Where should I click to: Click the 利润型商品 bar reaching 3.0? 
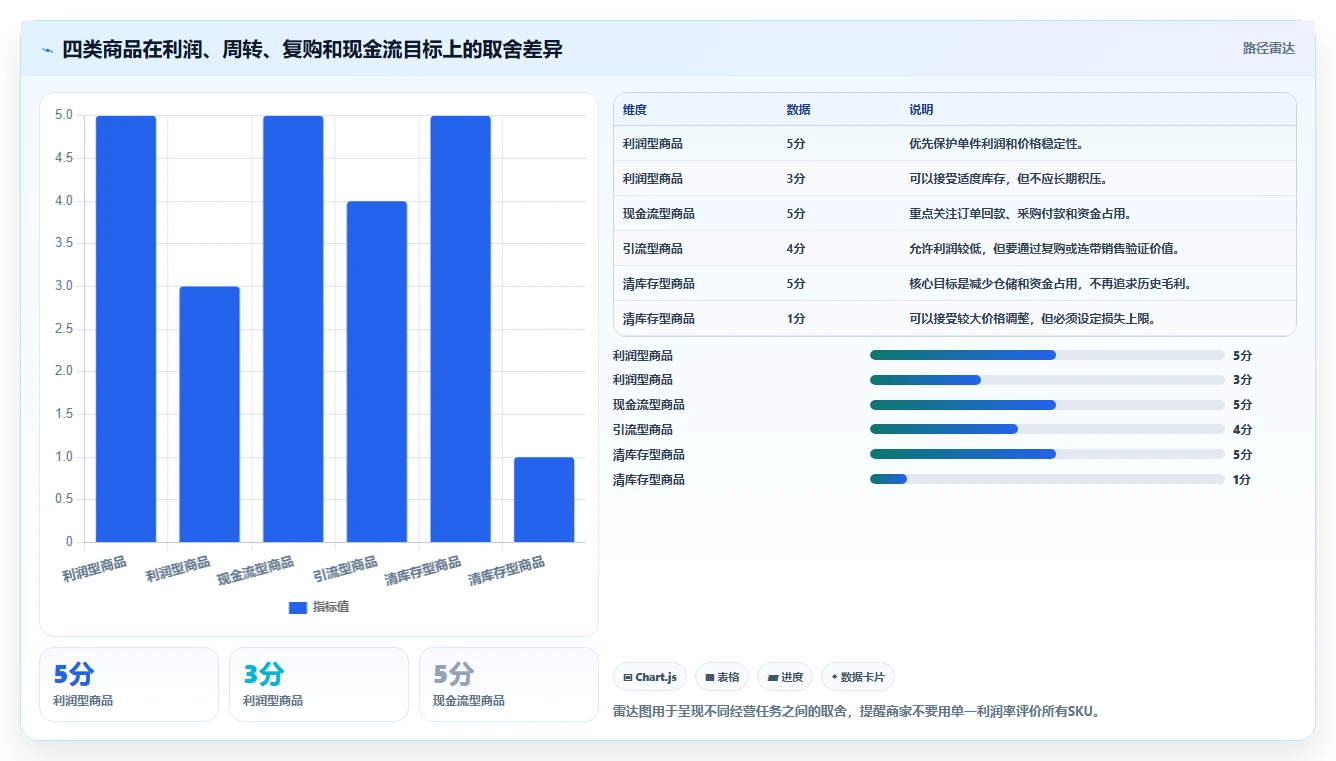point(210,414)
